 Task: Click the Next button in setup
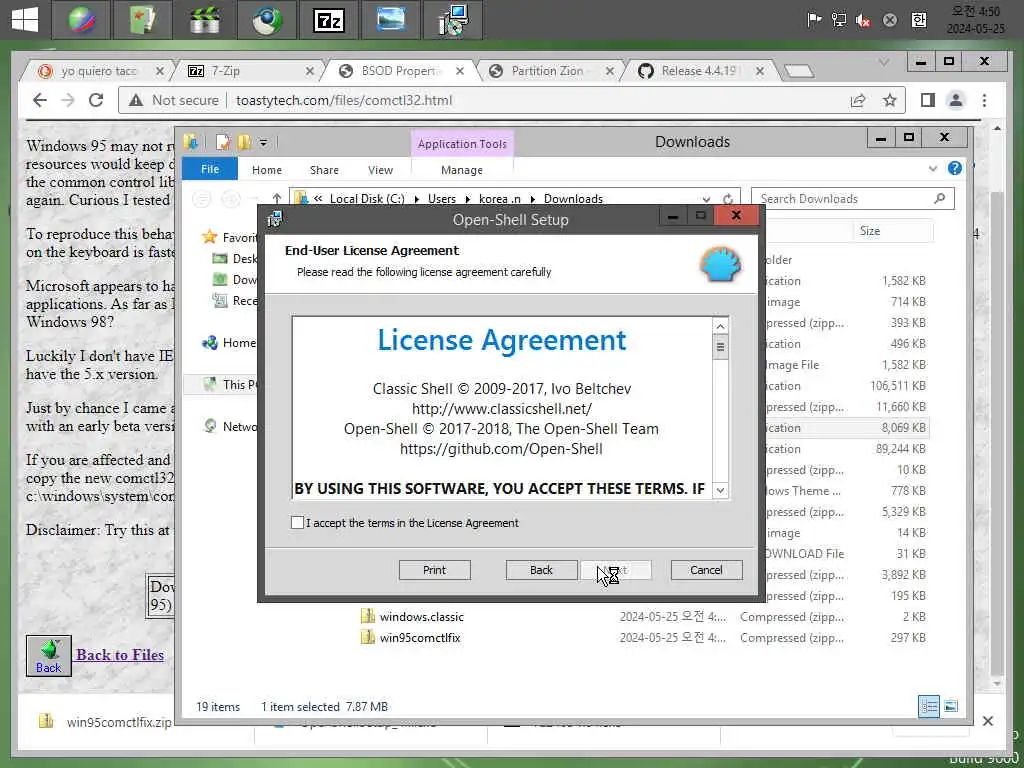(x=616, y=570)
